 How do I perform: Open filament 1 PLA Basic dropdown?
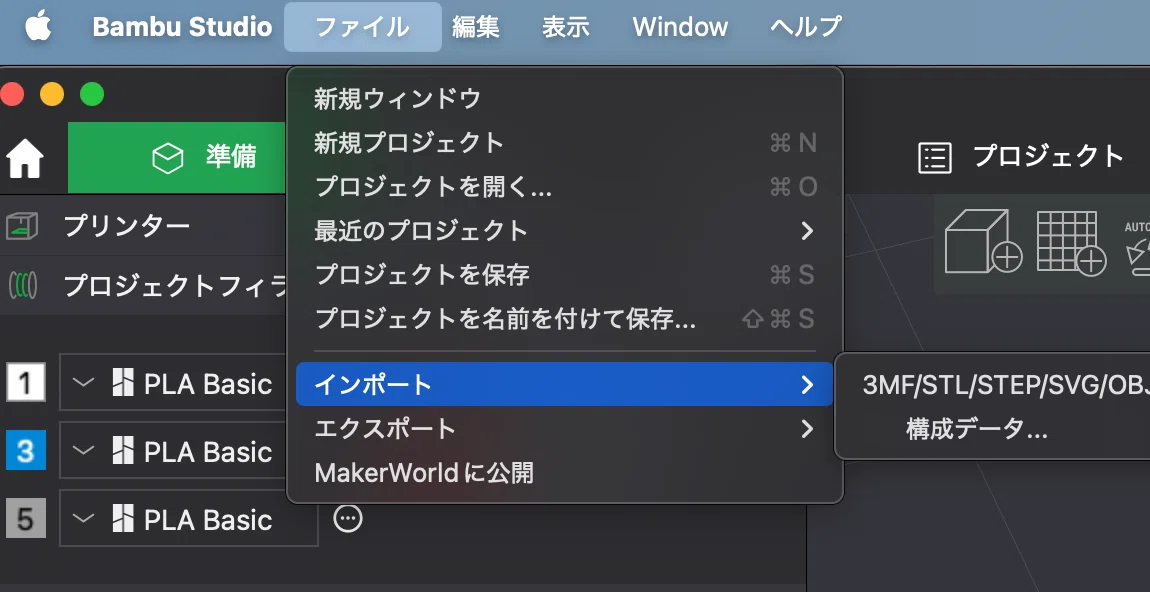pos(173,382)
